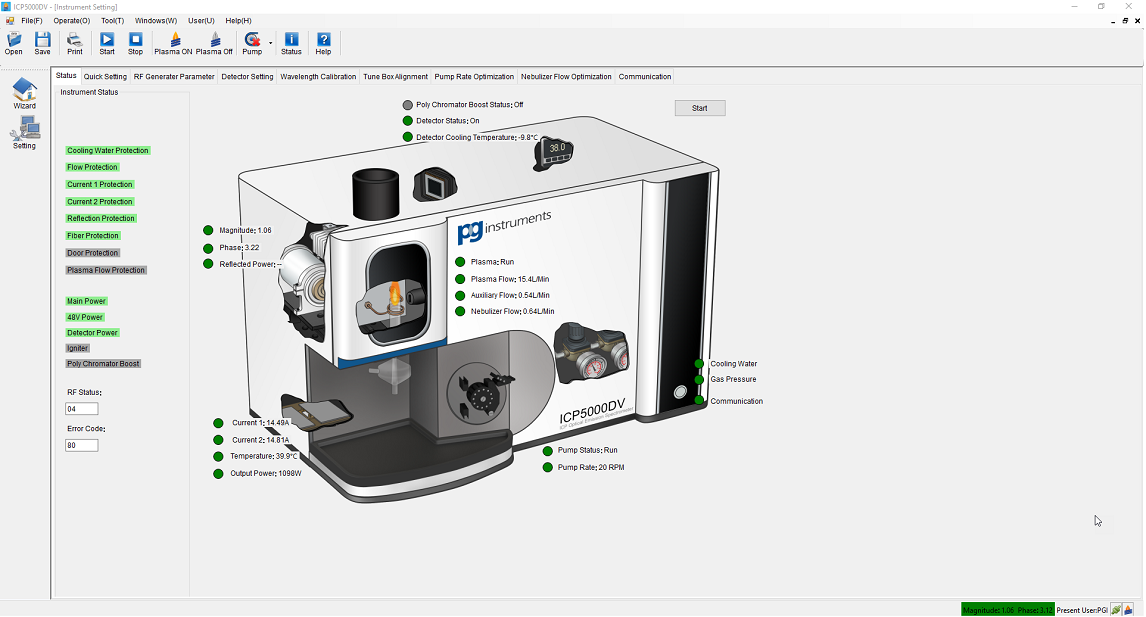
Task: Click the Magnitude indicator dot
Action: tap(208, 230)
